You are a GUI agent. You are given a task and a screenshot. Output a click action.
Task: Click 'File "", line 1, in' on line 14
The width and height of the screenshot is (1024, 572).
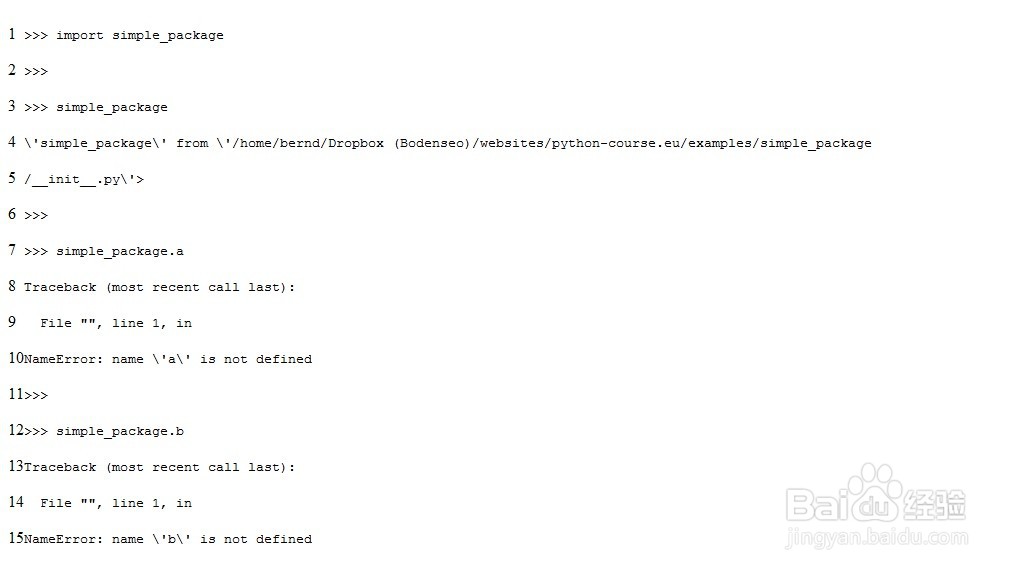116,503
